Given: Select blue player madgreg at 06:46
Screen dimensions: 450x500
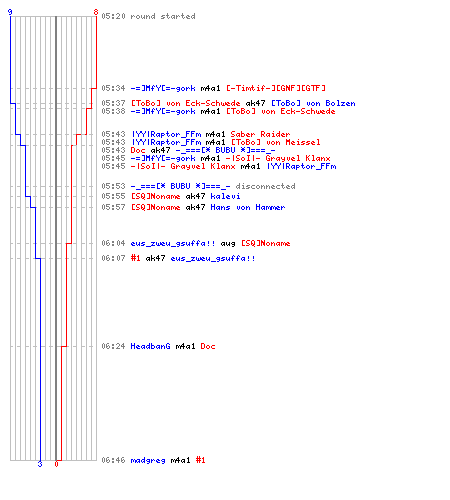Looking at the screenshot, I should (x=148, y=460).
